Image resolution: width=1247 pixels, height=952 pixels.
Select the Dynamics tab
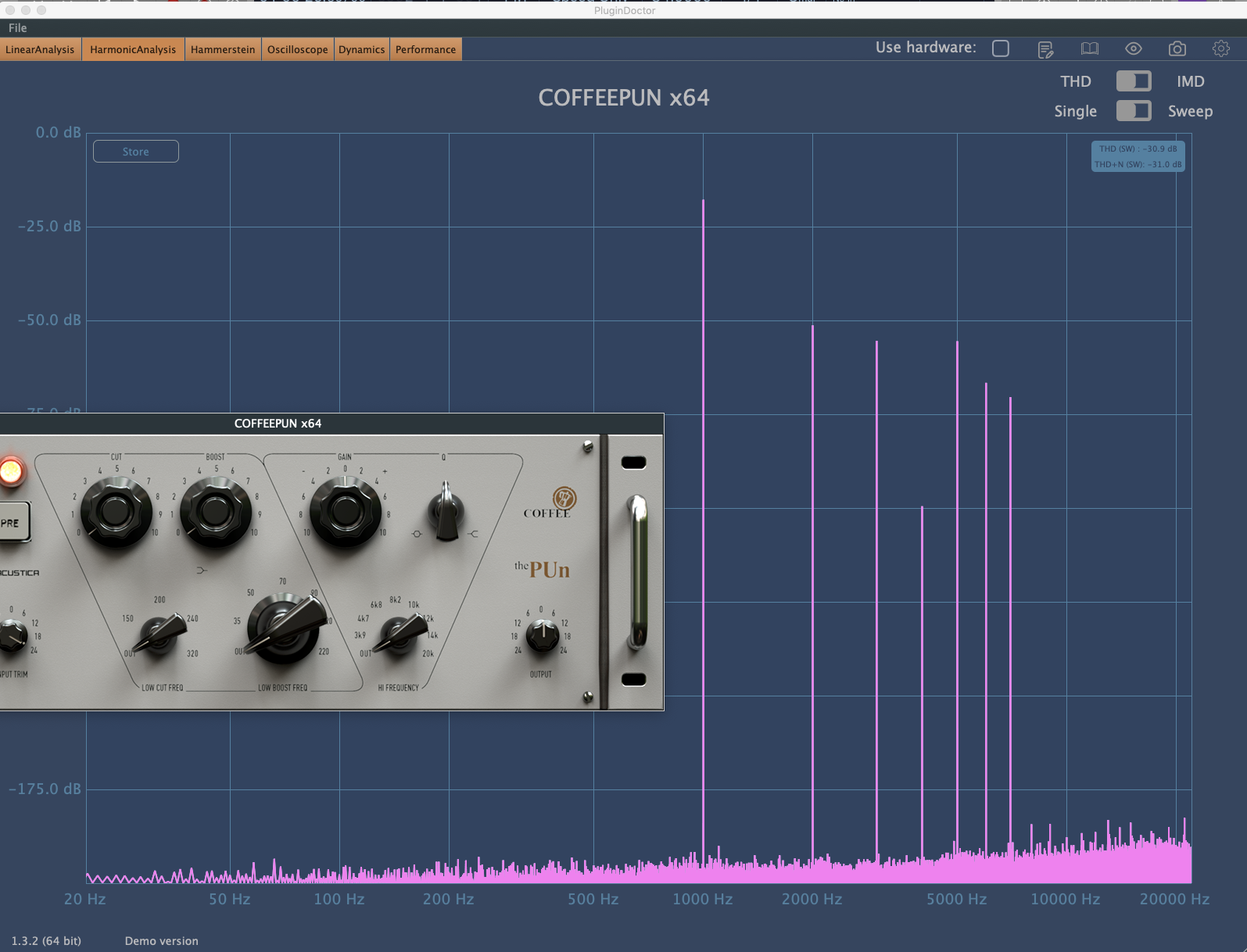361,49
